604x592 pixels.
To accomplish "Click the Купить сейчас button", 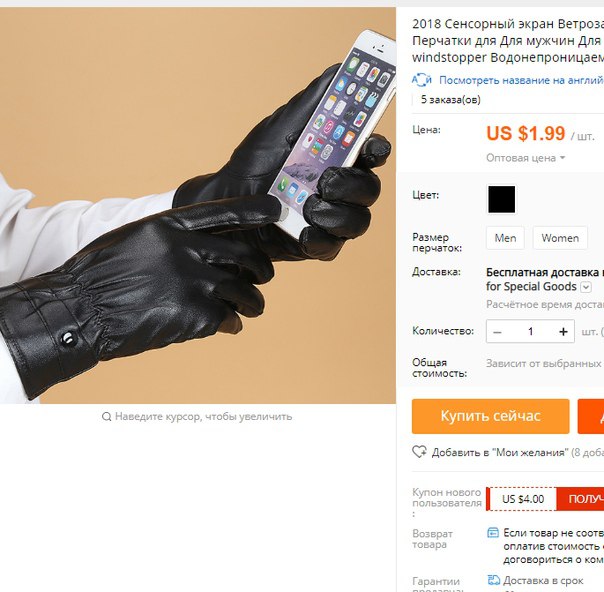I will point(490,416).
